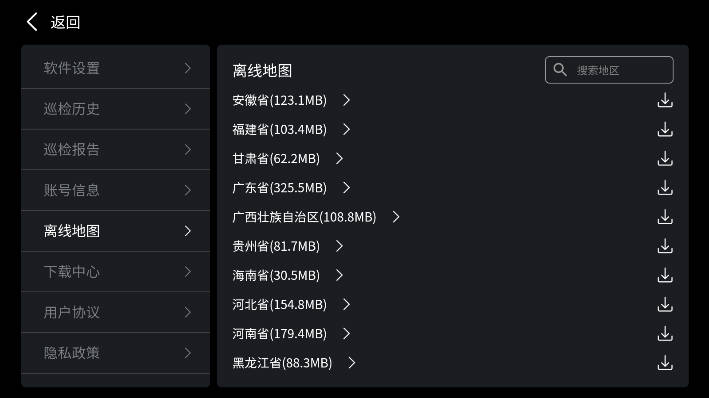Viewport: 709px width, 398px height.
Task: Download the 安徽省 offline map
Action: (x=665, y=100)
